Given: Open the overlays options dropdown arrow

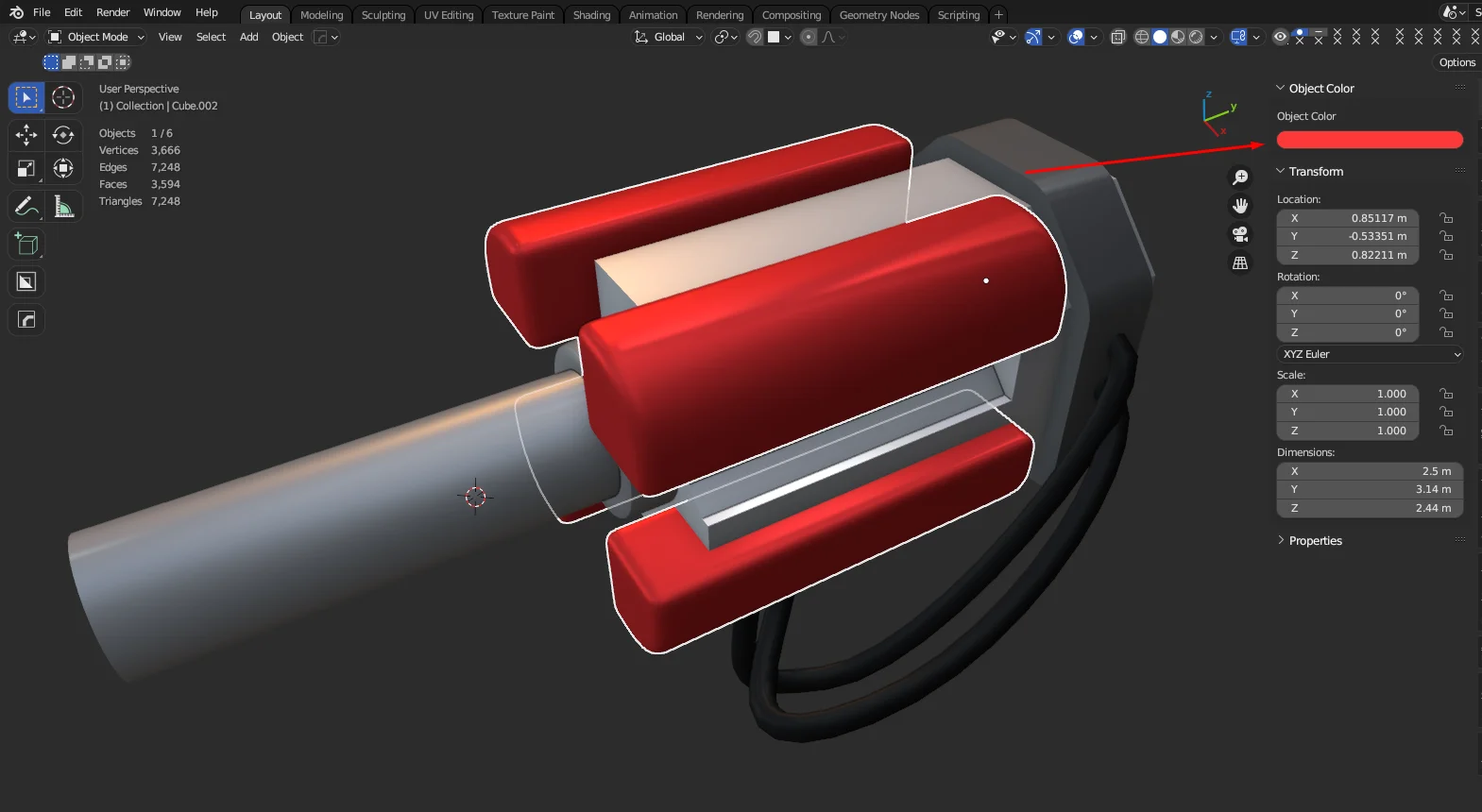Looking at the screenshot, I should click(1094, 37).
